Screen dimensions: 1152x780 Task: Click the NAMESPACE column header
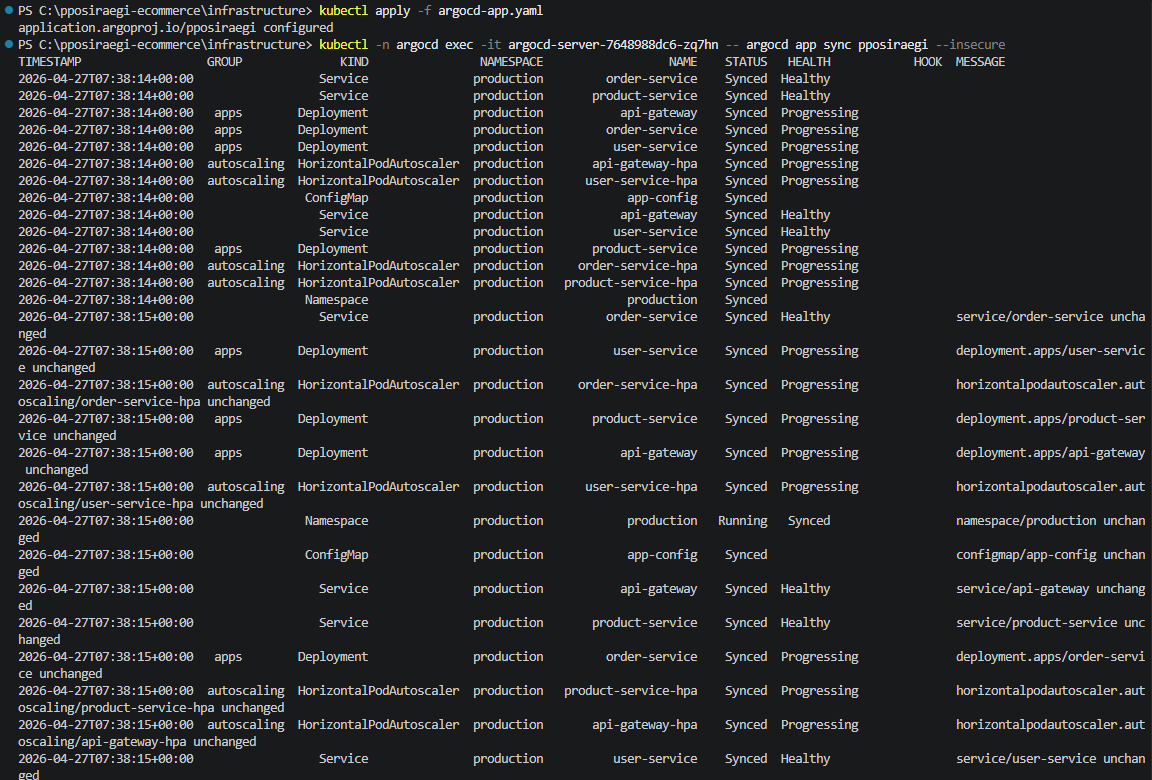coord(511,62)
